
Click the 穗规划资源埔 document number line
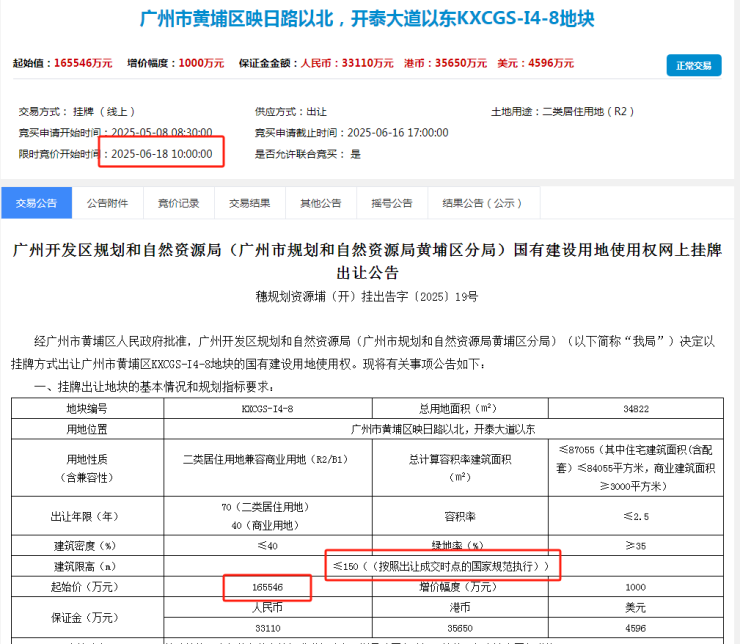click(368, 296)
